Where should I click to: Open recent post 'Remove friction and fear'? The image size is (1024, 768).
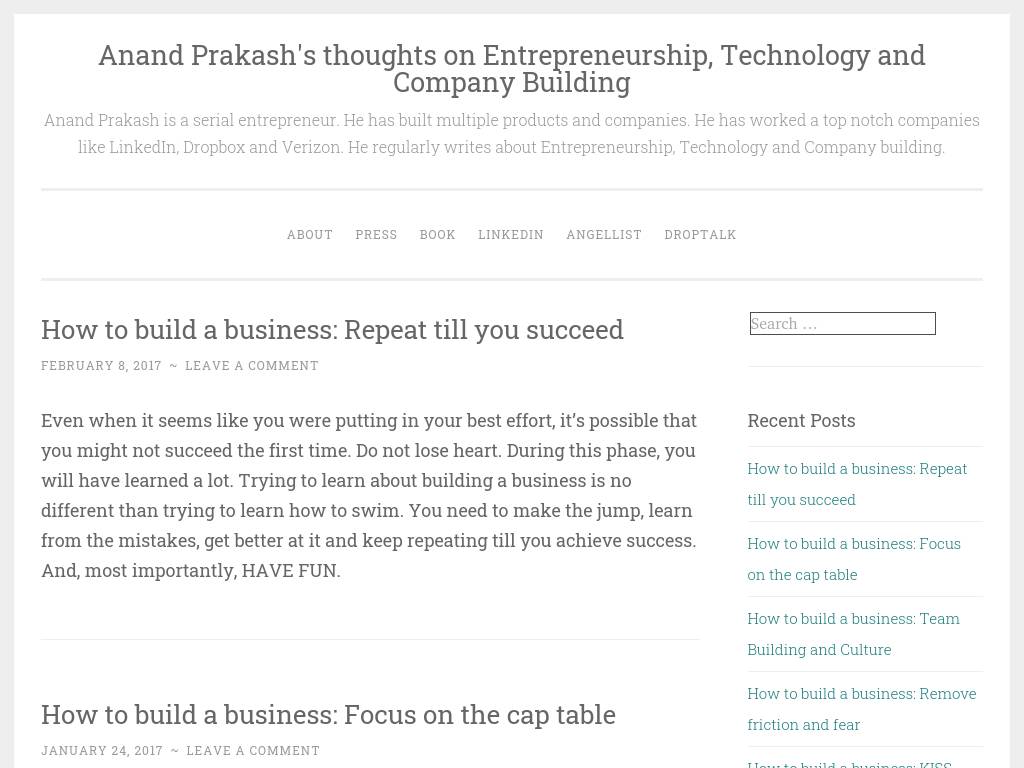pyautogui.click(x=861, y=709)
